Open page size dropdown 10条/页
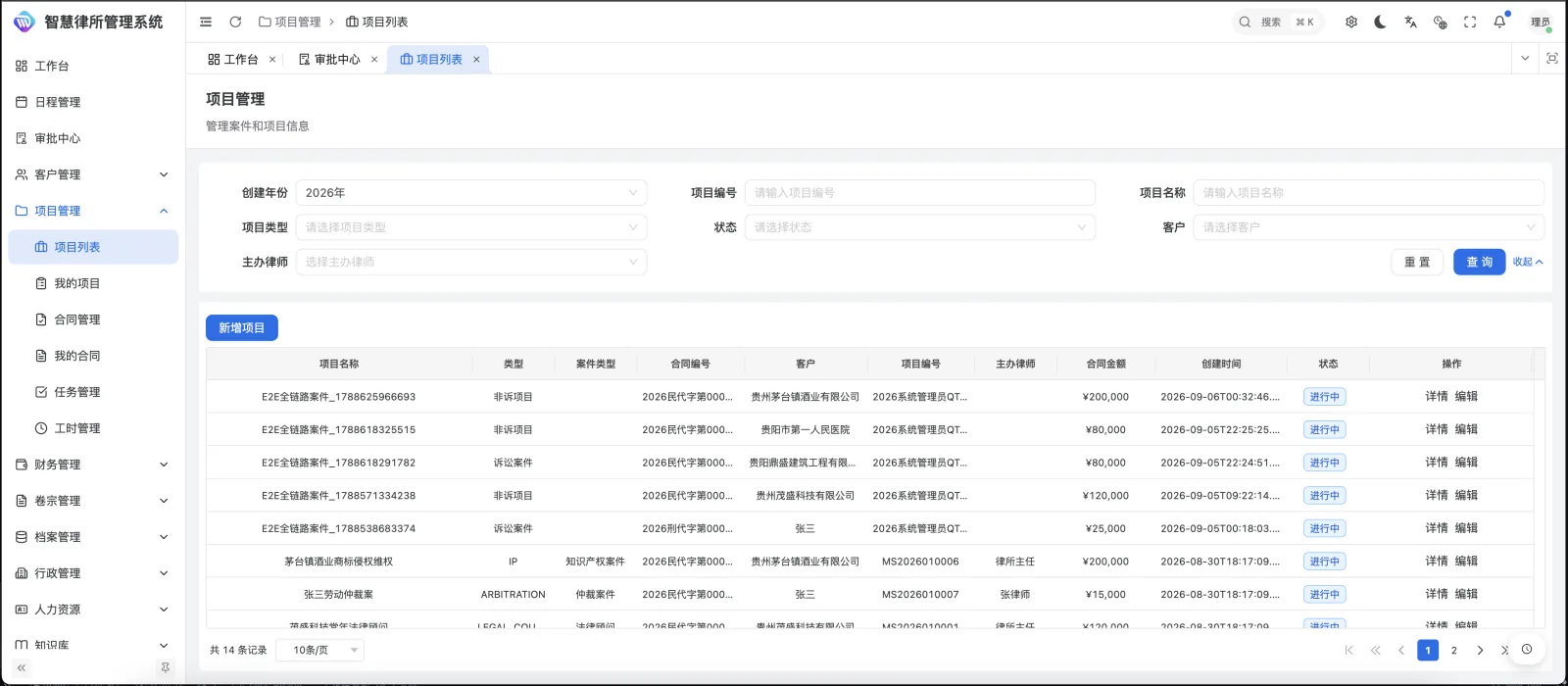This screenshot has width=1568, height=686. pyautogui.click(x=320, y=650)
